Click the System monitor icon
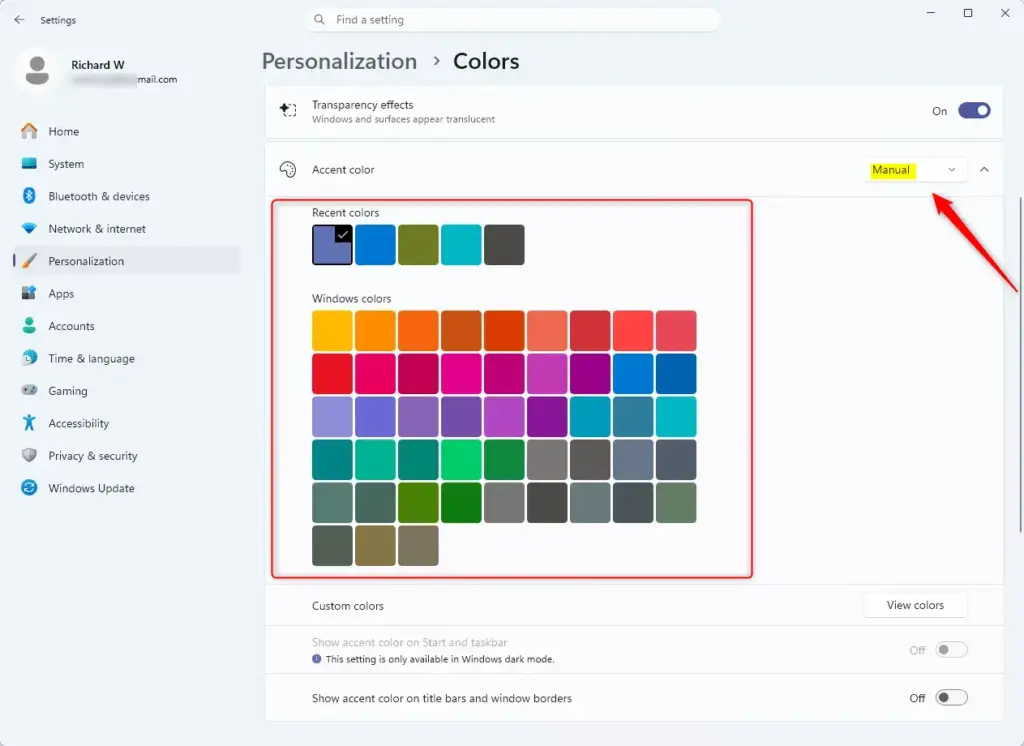Screen dimensions: 1024x746 click(29, 163)
